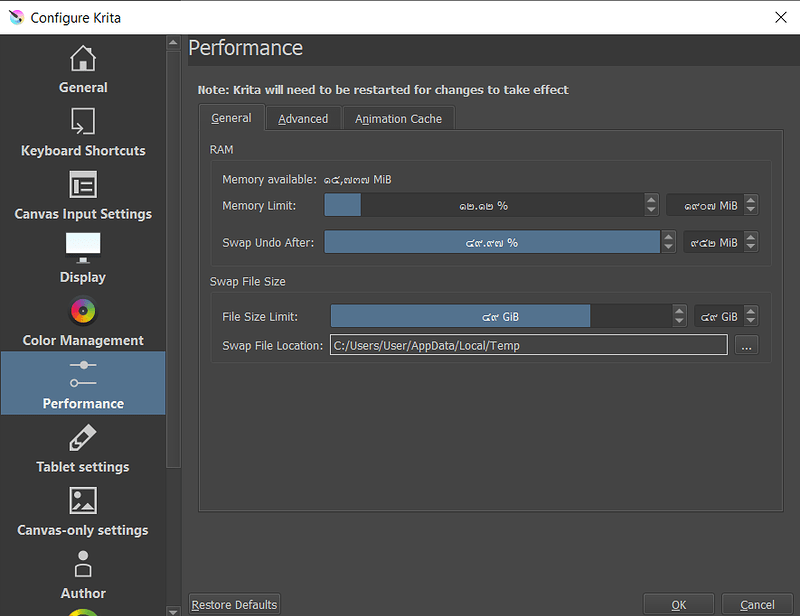
Task: Decrease File Size Limit GiB down arrow
Action: tap(751, 322)
